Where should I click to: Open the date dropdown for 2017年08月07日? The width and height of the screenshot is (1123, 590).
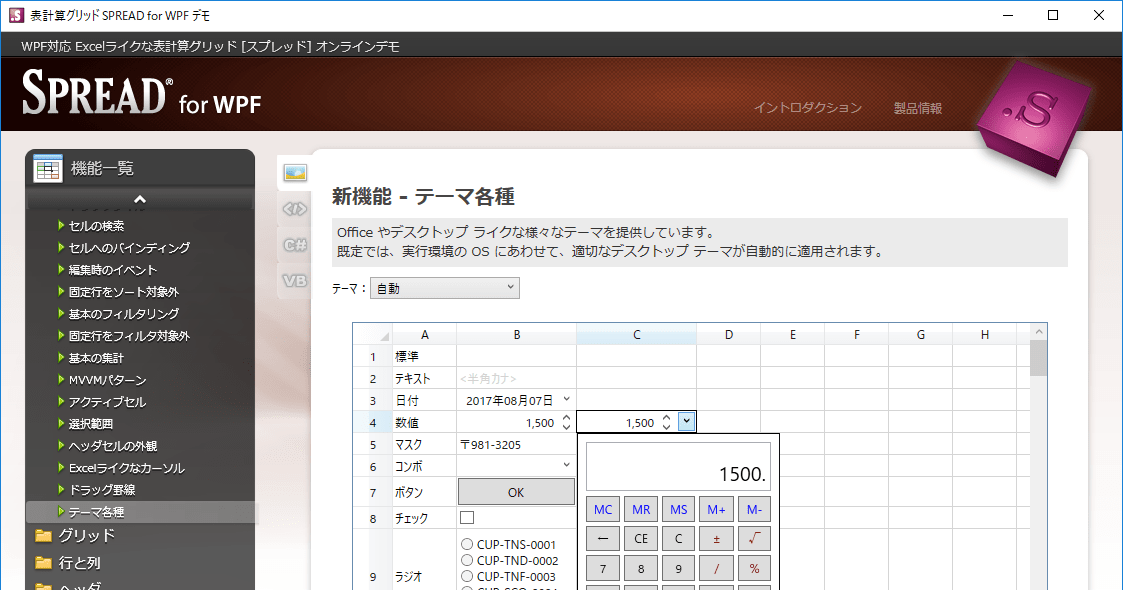point(567,400)
